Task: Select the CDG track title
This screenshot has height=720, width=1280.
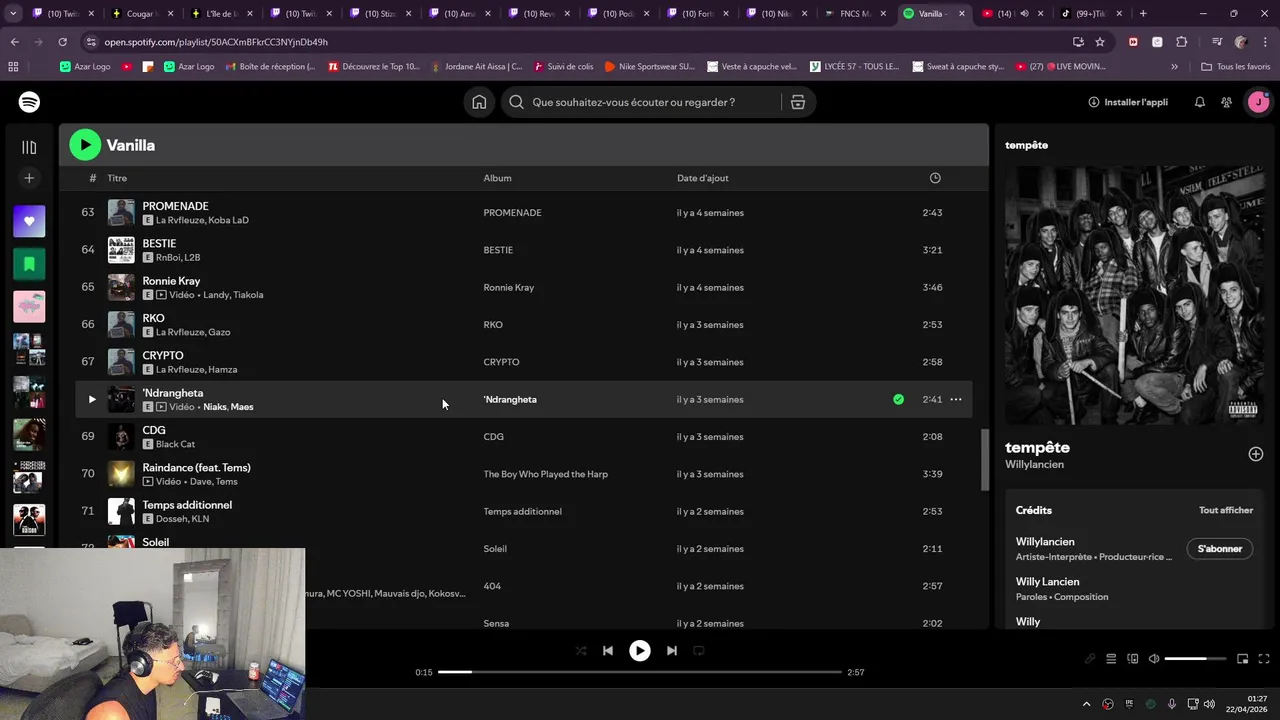Action: (154, 430)
